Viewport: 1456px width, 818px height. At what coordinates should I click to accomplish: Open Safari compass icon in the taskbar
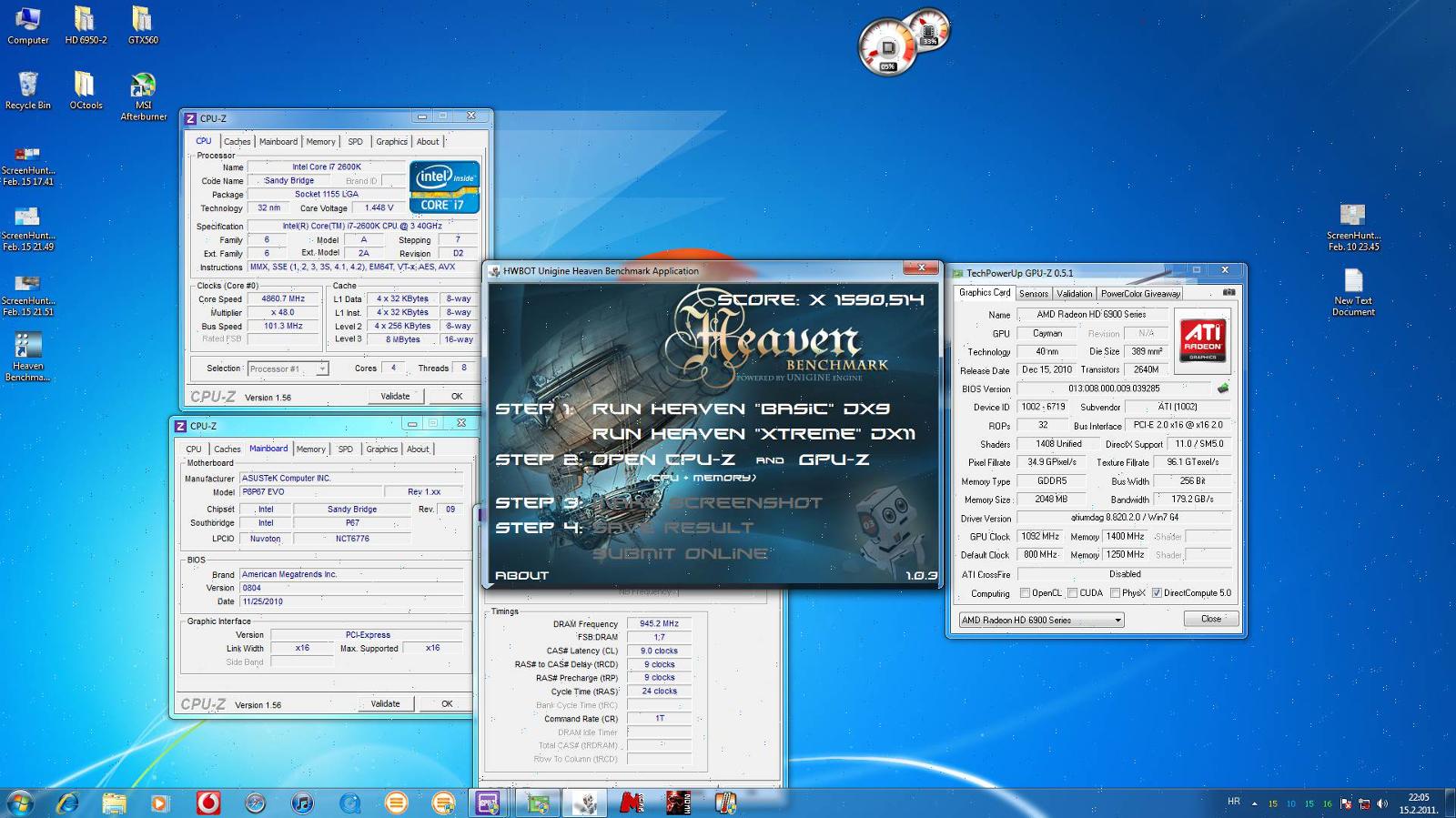point(256,803)
